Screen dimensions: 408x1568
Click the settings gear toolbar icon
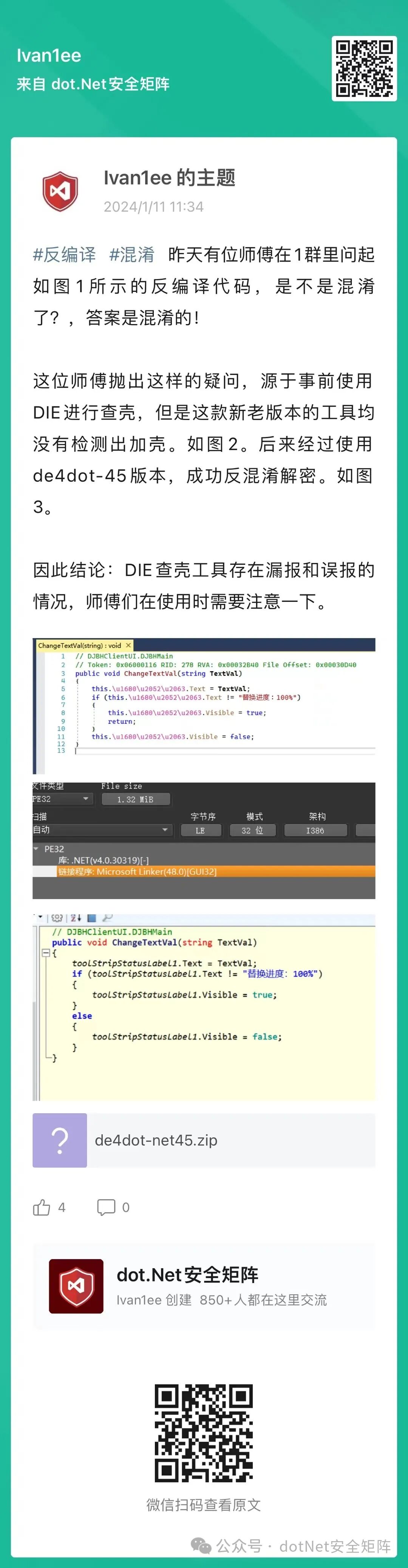coord(57,918)
